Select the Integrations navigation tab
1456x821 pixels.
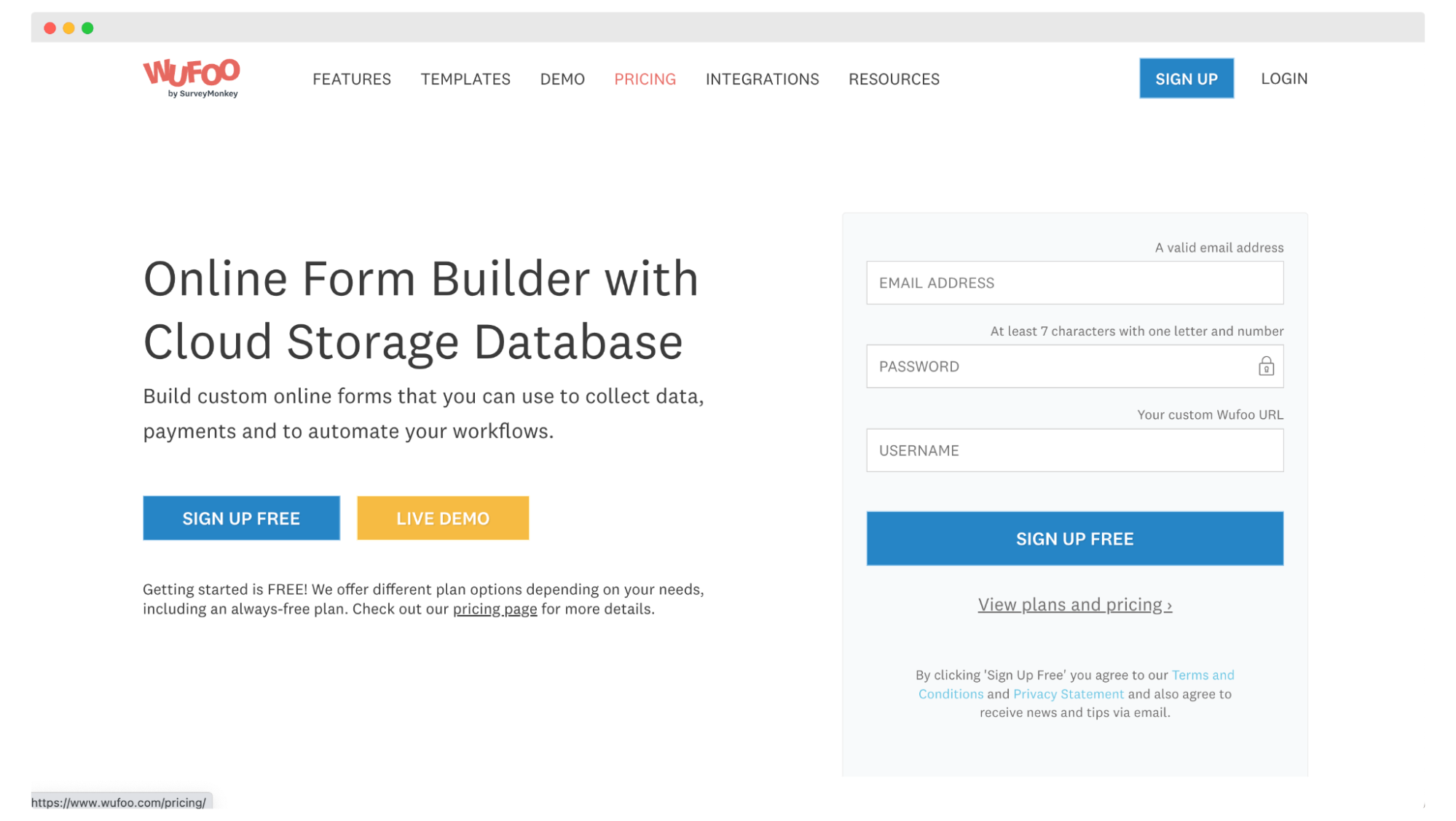[762, 78]
